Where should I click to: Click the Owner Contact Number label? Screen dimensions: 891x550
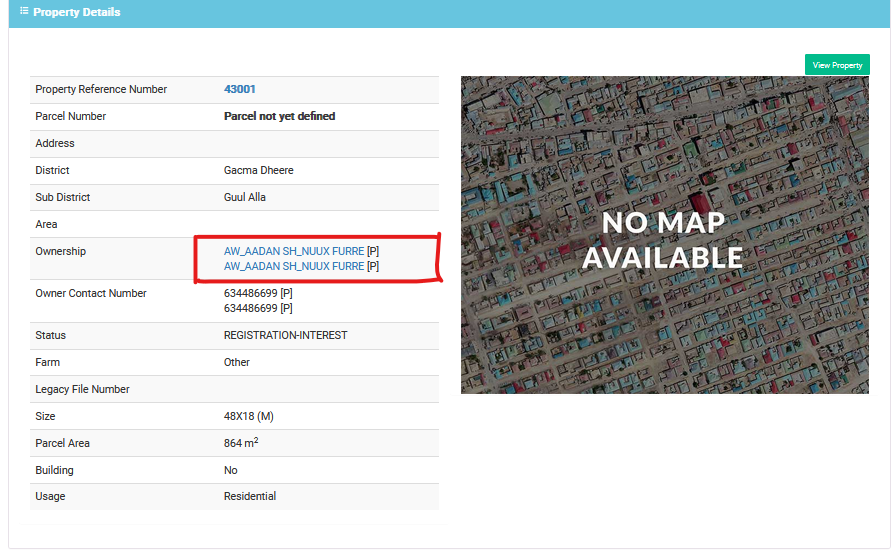(x=91, y=293)
